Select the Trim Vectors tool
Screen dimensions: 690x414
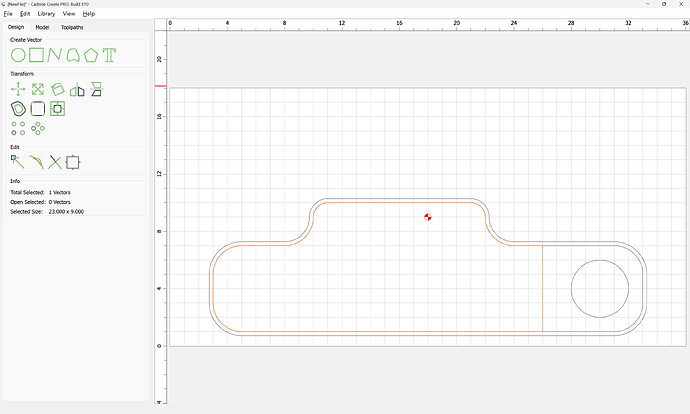pyautogui.click(x=55, y=162)
